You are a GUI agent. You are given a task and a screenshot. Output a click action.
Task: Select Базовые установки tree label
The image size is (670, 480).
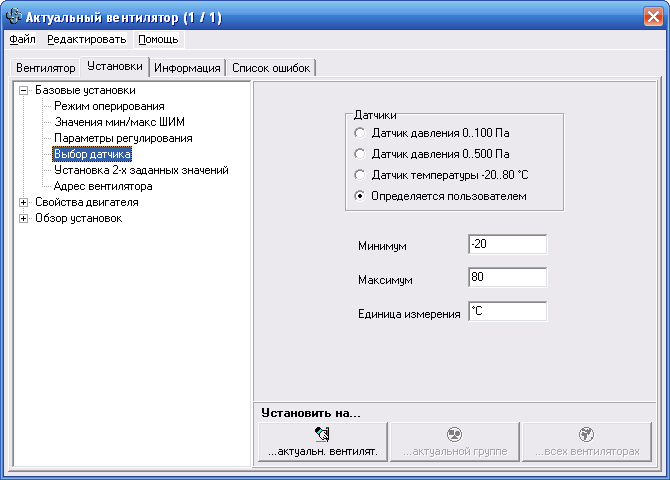click(x=85, y=90)
